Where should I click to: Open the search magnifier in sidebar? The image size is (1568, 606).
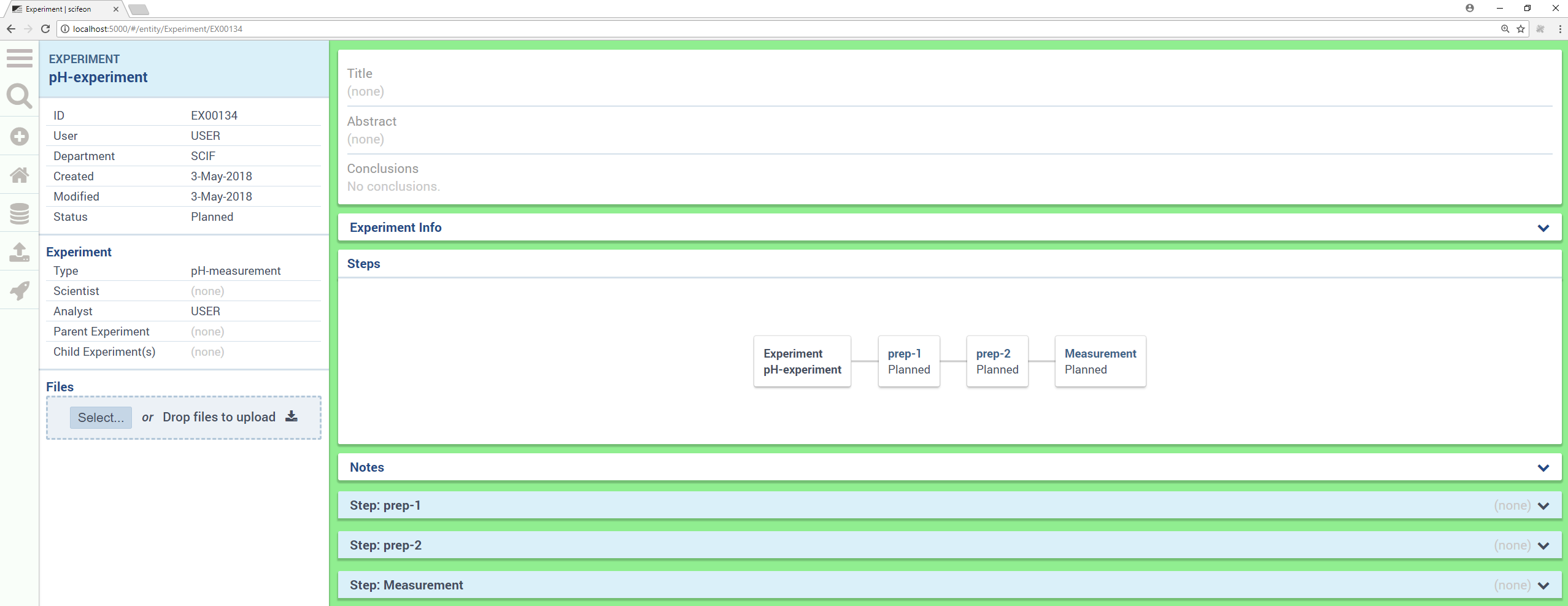(20, 97)
